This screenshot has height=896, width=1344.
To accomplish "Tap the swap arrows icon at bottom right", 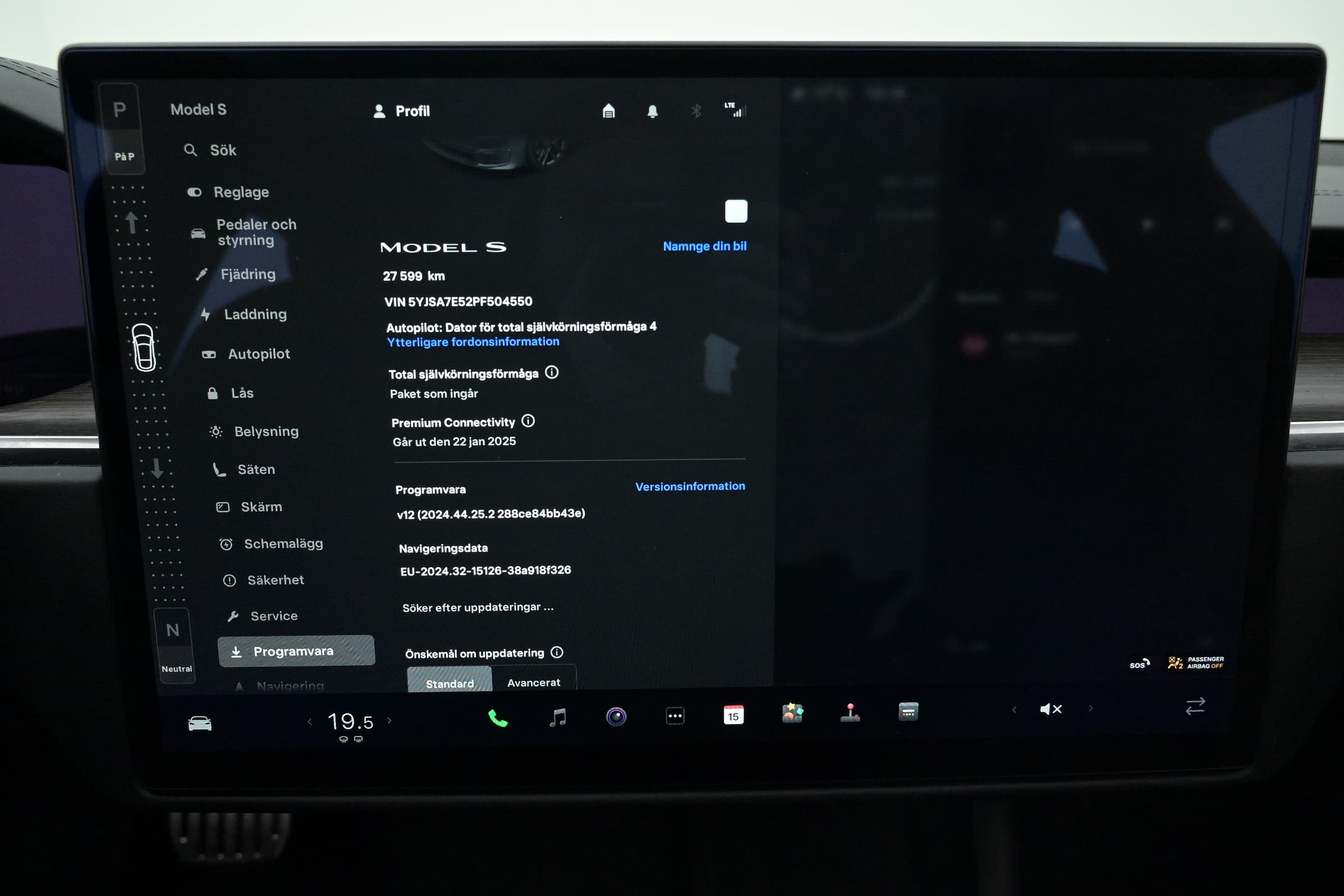I will (1195, 706).
